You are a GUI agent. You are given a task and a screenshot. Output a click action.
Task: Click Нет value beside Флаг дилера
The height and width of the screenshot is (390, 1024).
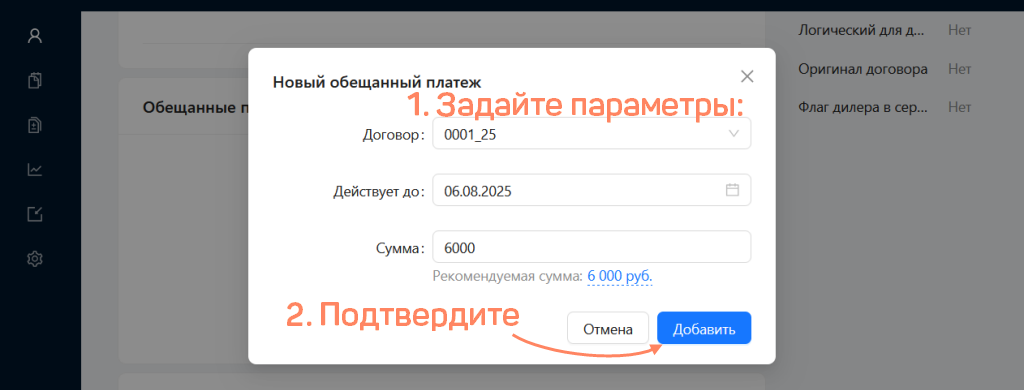959,106
